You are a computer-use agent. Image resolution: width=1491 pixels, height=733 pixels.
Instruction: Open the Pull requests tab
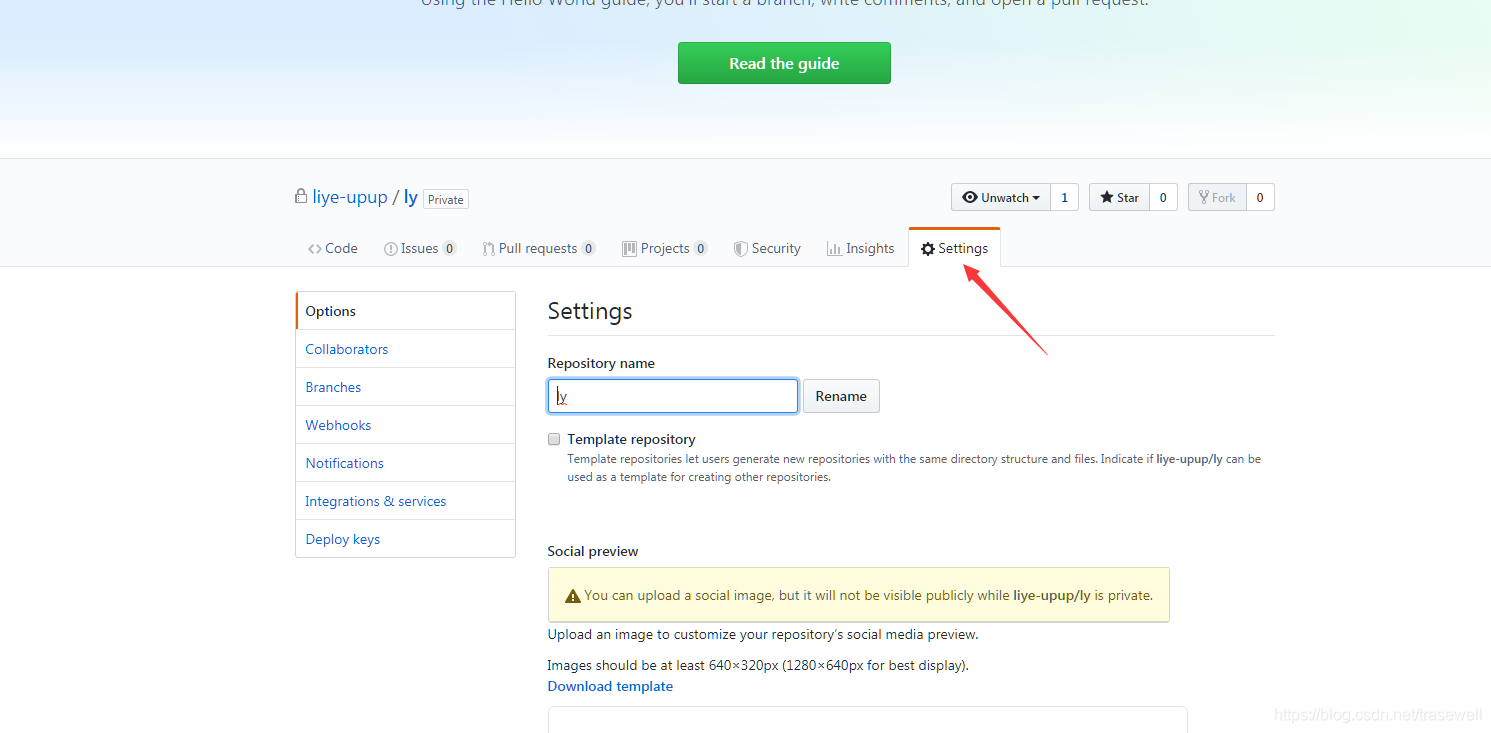click(539, 248)
